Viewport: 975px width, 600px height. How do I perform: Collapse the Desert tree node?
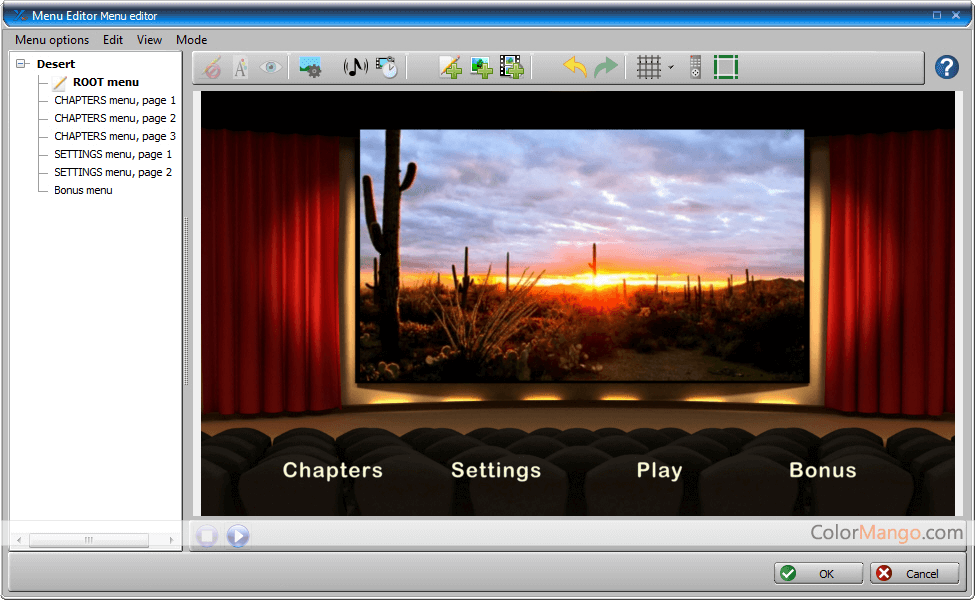(x=22, y=64)
